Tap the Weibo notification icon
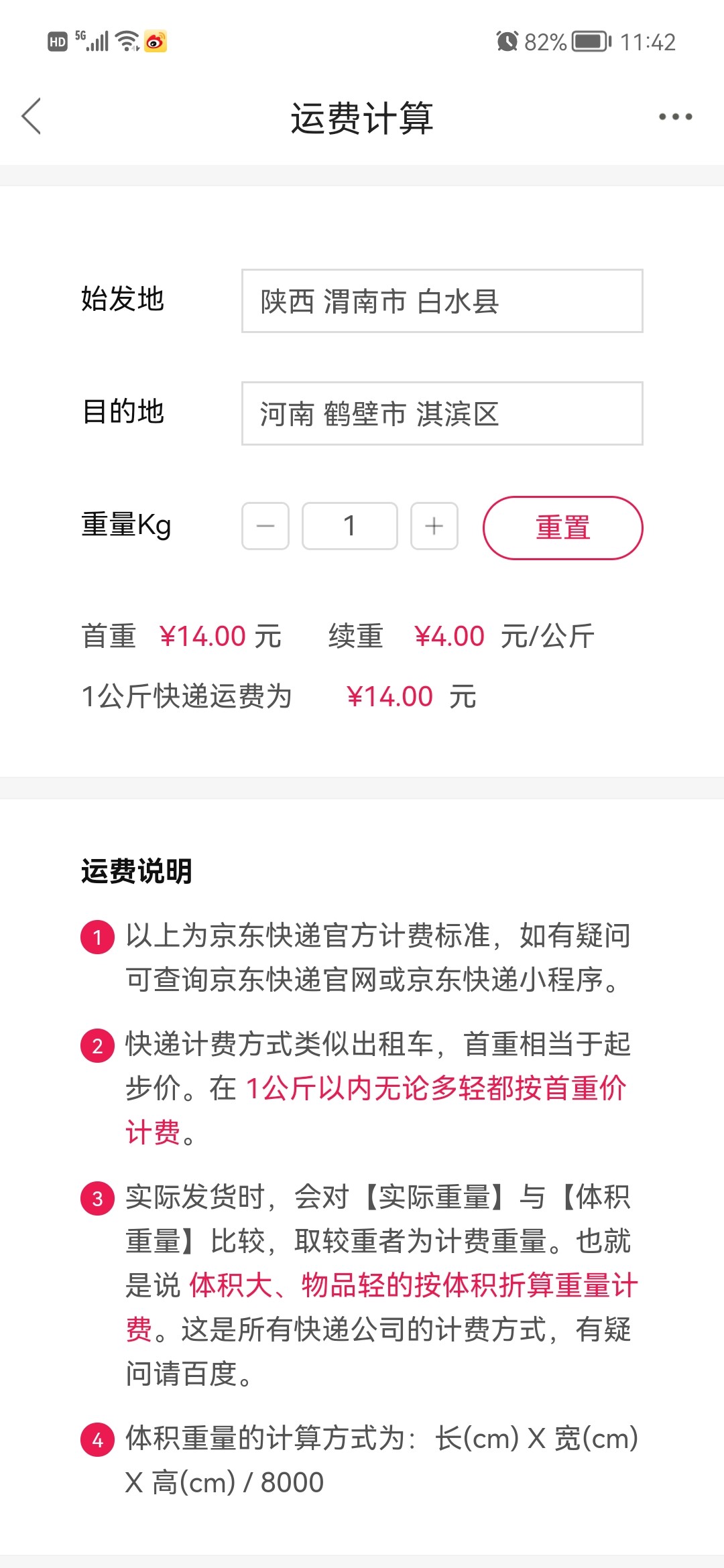The height and width of the screenshot is (1568, 724). [156, 42]
